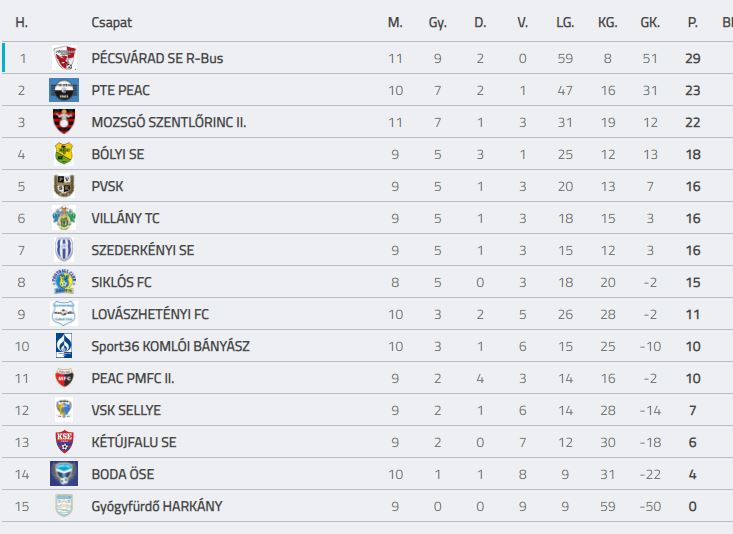Sort table by the P. points column
Screen dimensions: 733x534
(693, 22)
